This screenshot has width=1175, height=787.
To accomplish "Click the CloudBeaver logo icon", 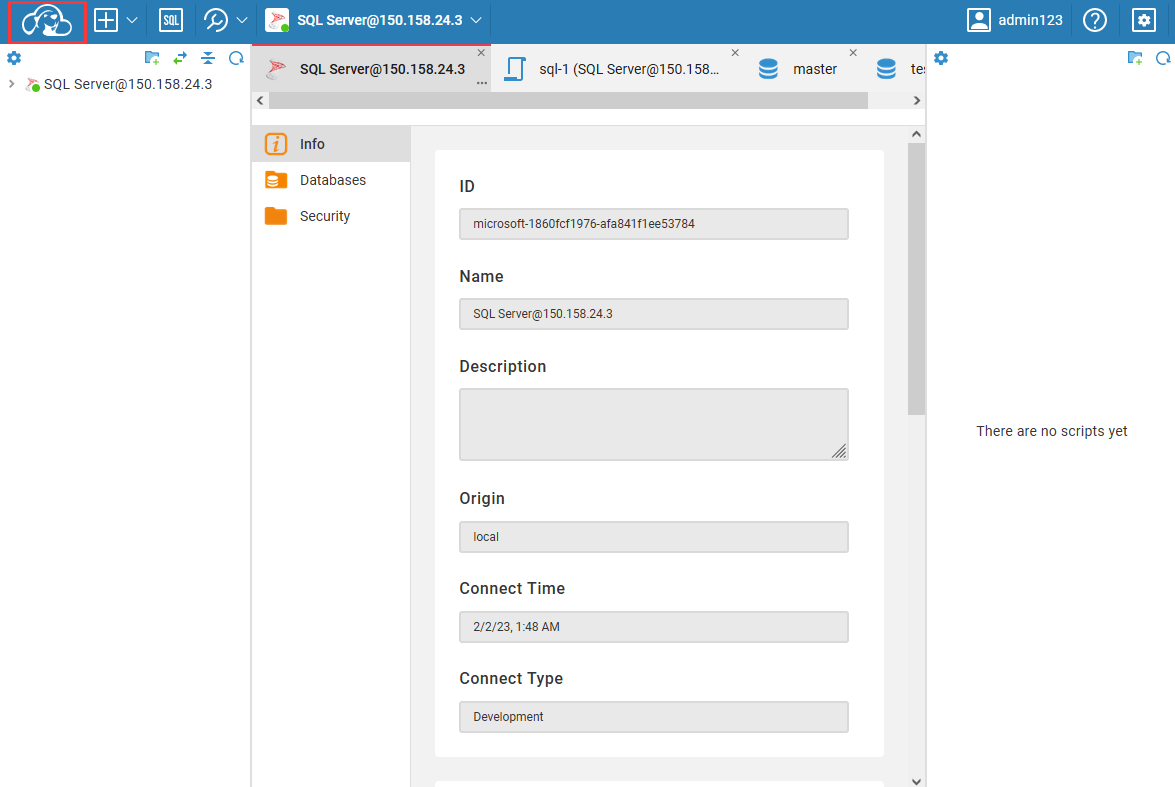I will click(47, 21).
